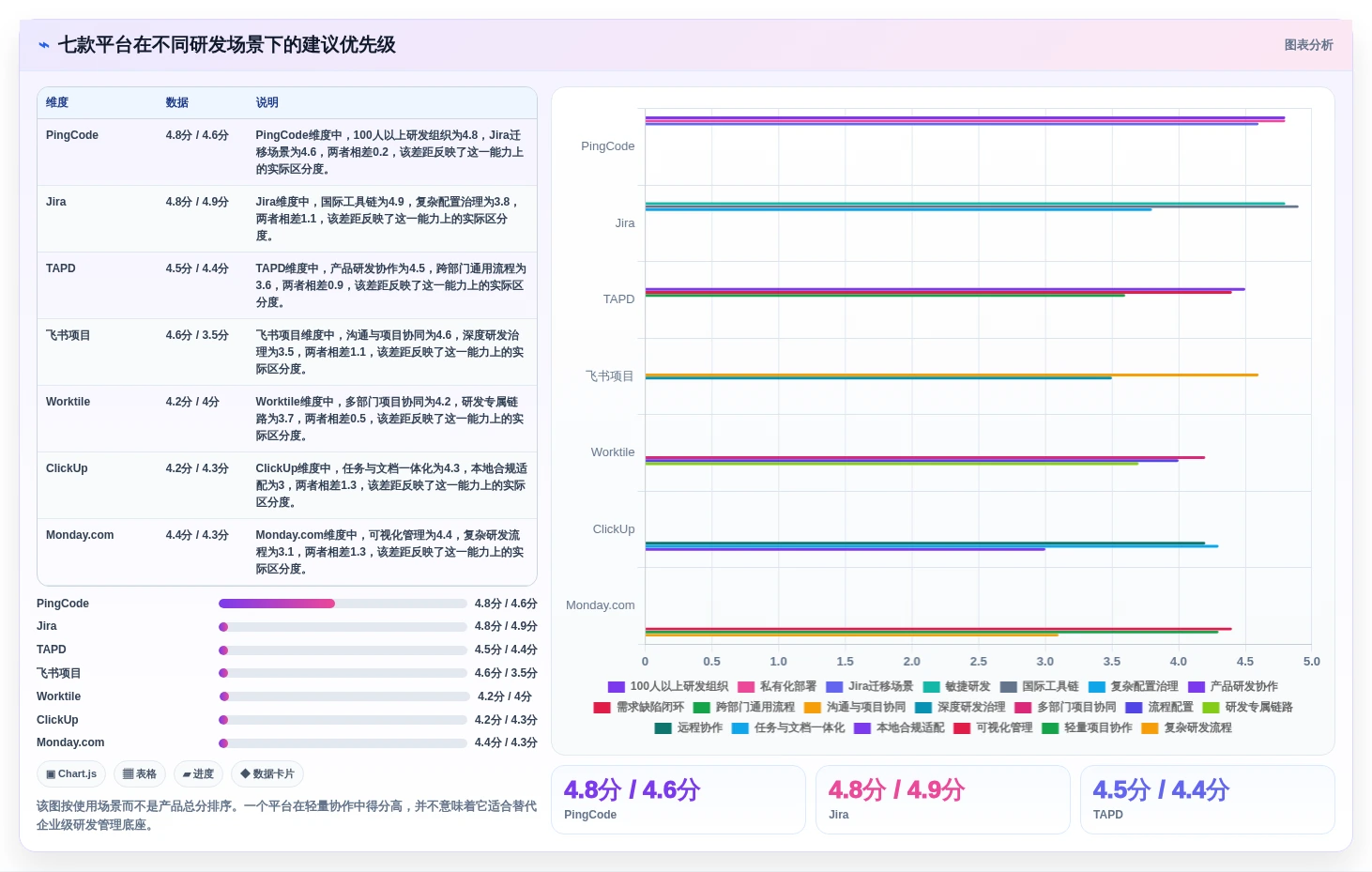Toggle the 国际工具链 legend series
The image size is (1372, 872).
tap(1039, 687)
